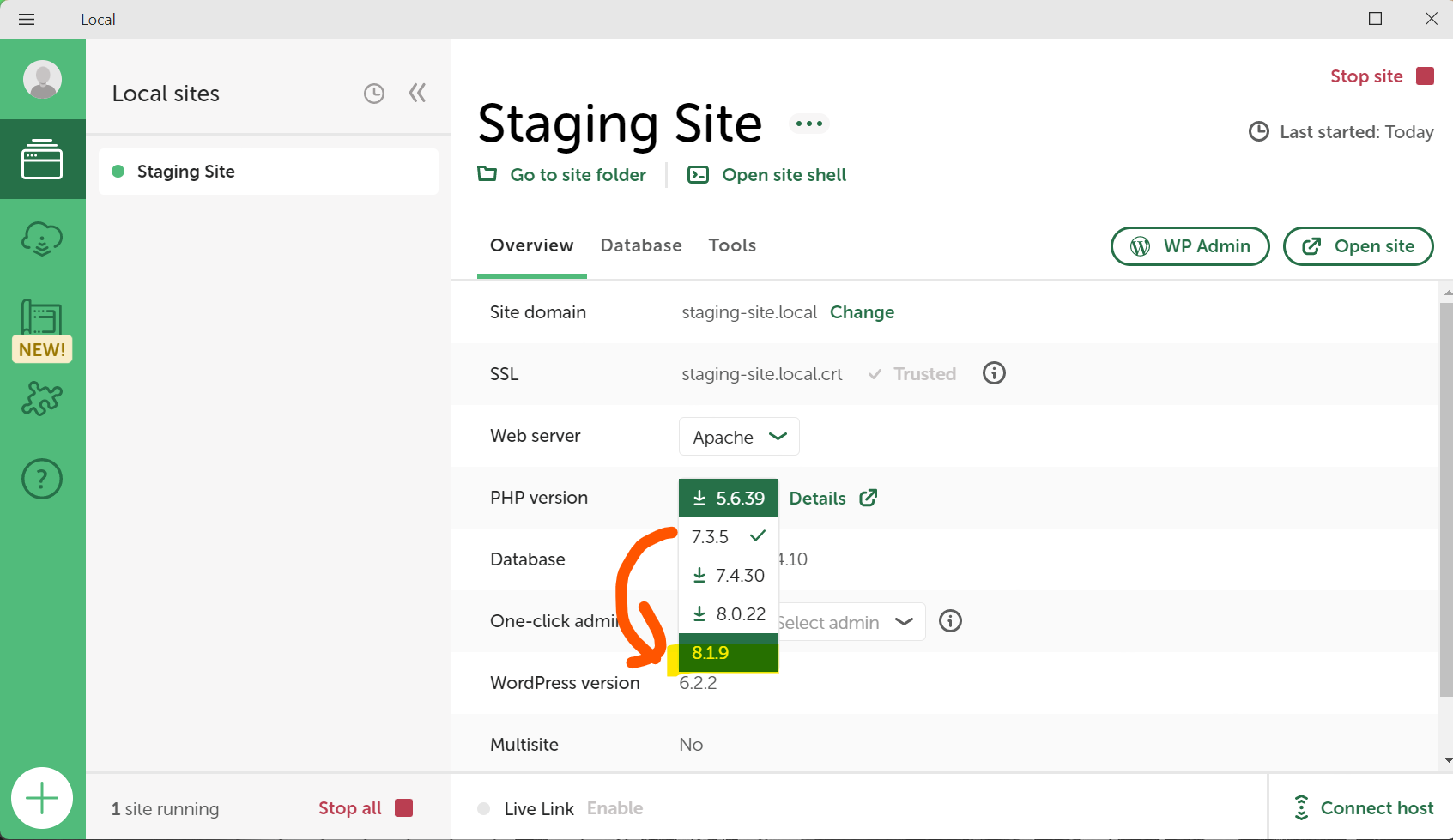Click the Connect host icon
The width and height of the screenshot is (1453, 840).
coord(1301,807)
